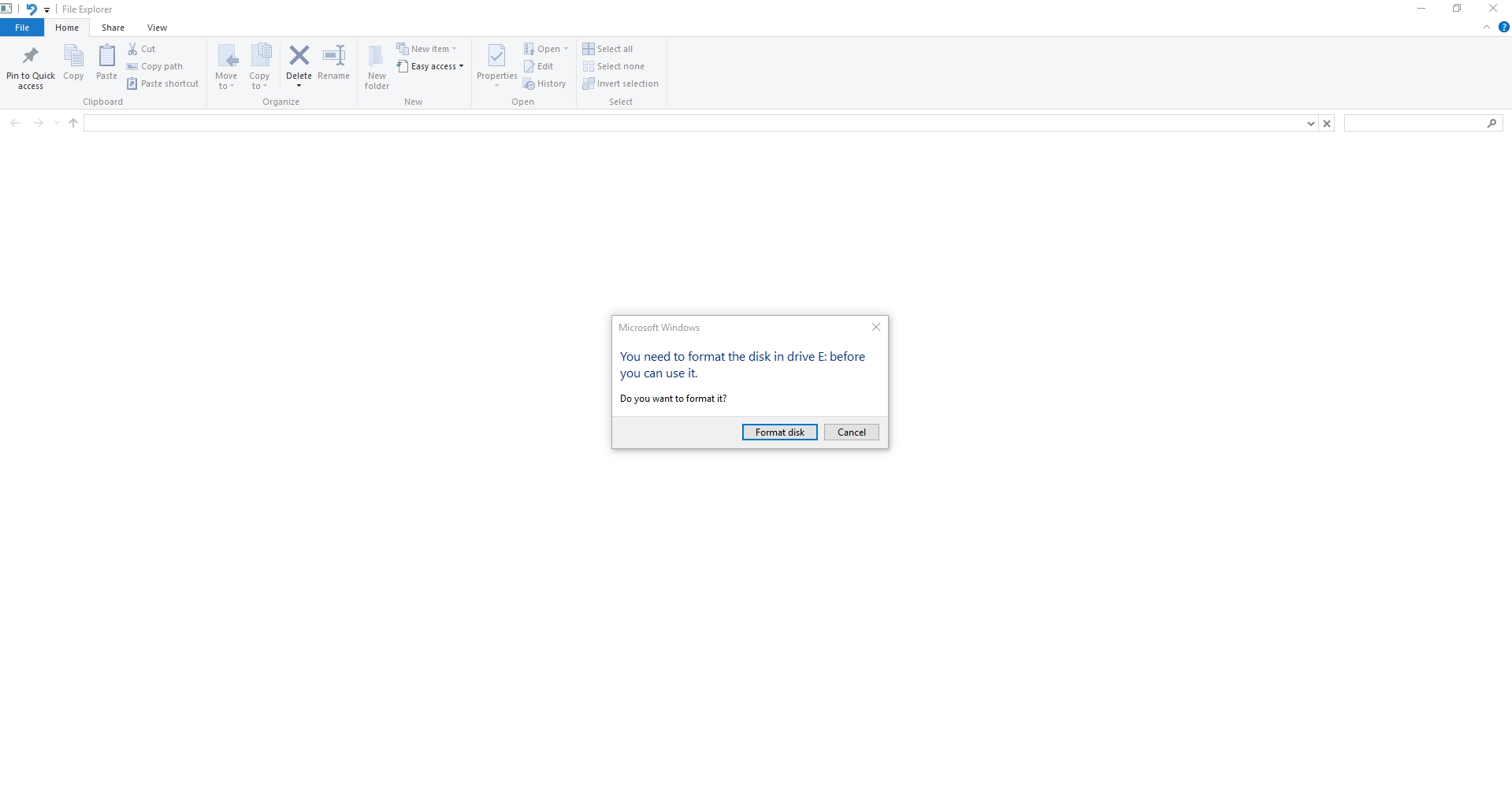Click Copy path in ribbon
The width and height of the screenshot is (1512, 798).
coord(154,66)
